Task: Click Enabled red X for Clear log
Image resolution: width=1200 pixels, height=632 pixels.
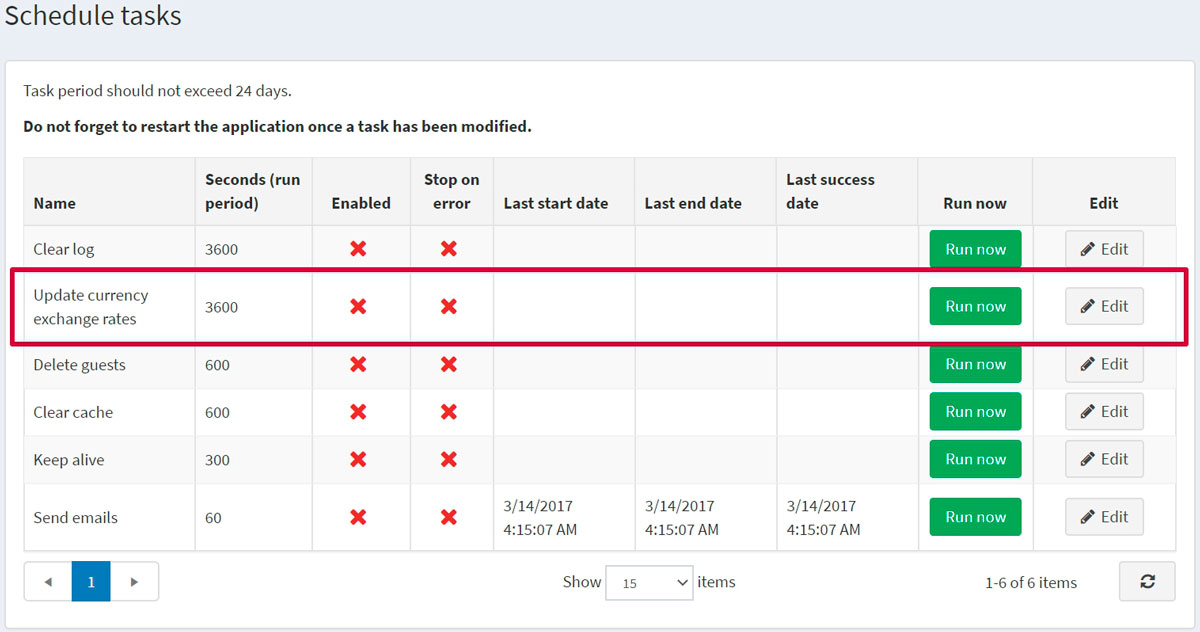Action: [358, 249]
